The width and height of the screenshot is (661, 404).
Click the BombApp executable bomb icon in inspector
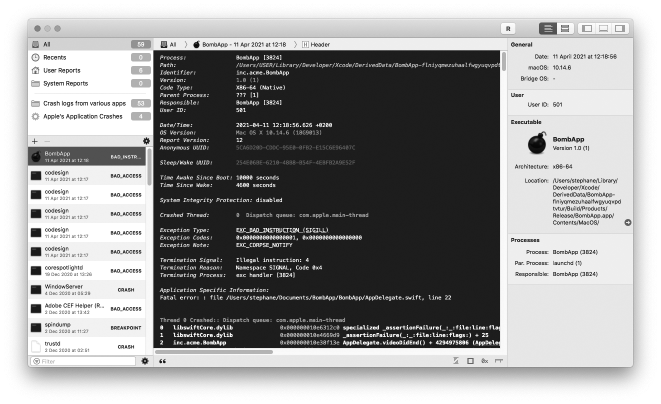tap(537, 143)
